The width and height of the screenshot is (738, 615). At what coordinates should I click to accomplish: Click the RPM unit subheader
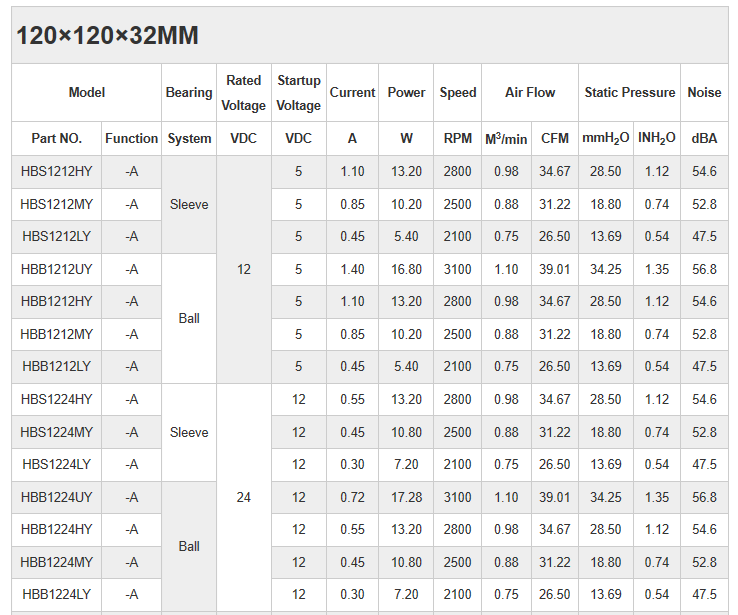tap(458, 139)
